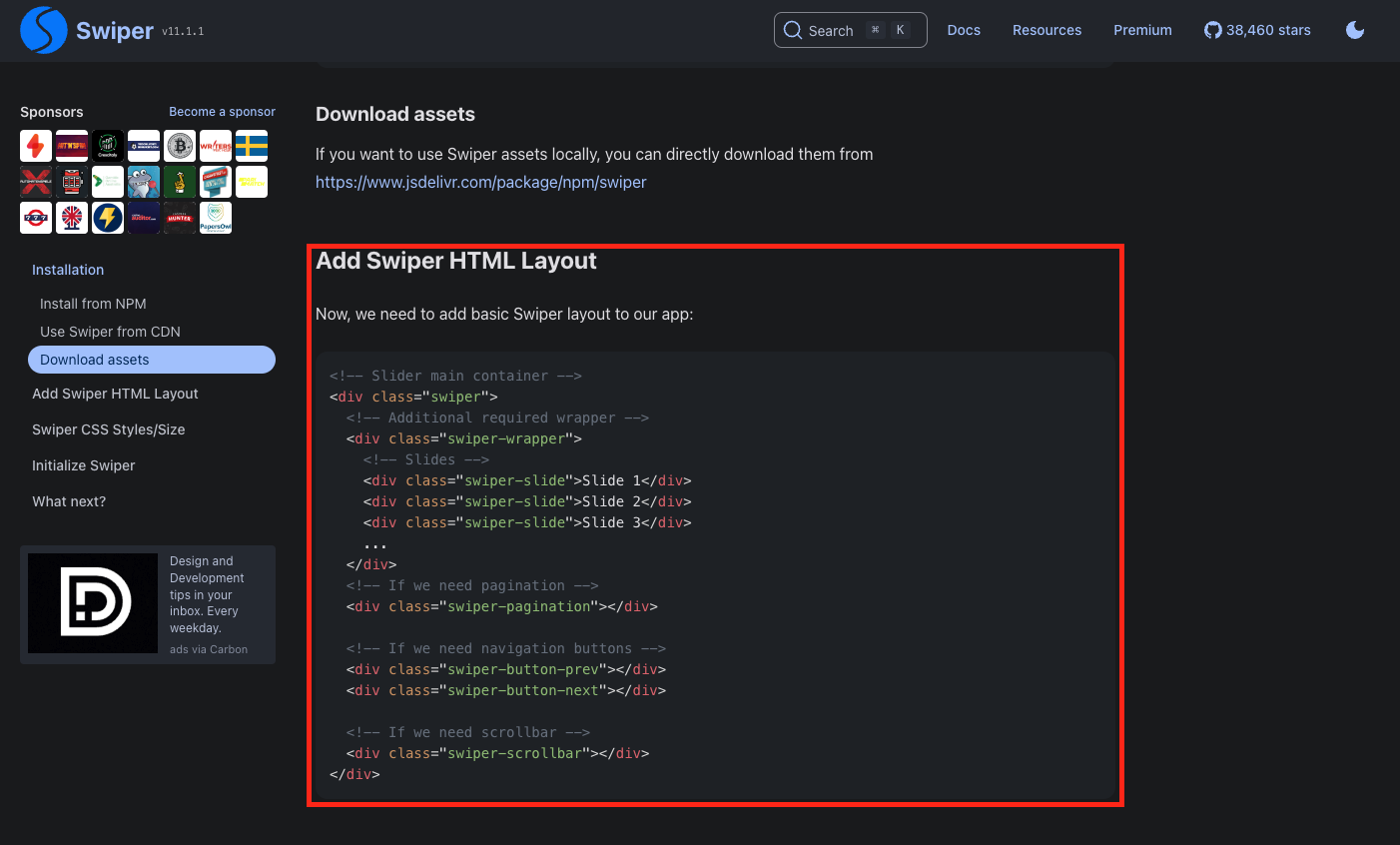
Task: Click Become a sponsor
Action: click(x=222, y=111)
